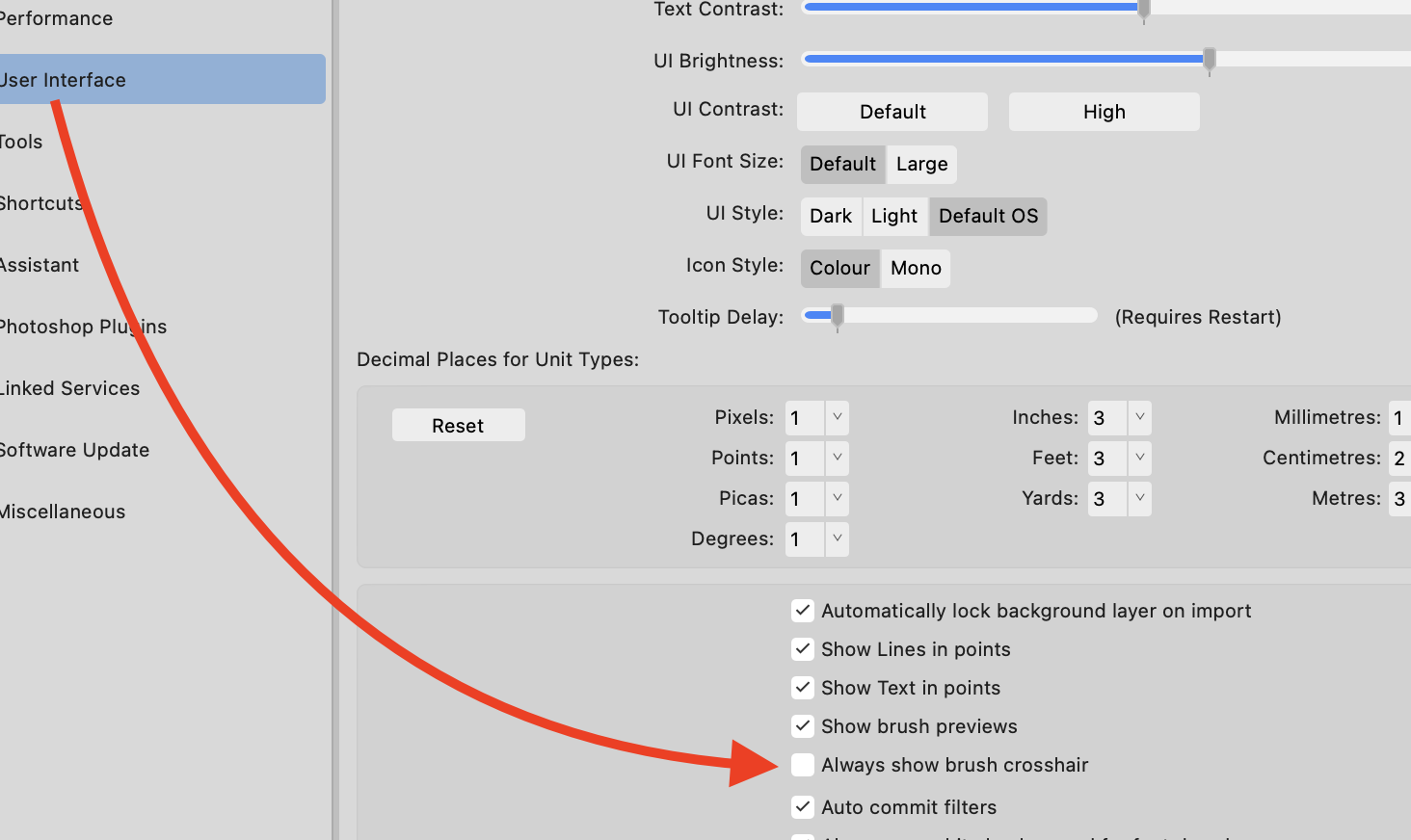Image resolution: width=1411 pixels, height=840 pixels.
Task: Enable the Always show brush crosshair checkbox
Action: [x=802, y=764]
